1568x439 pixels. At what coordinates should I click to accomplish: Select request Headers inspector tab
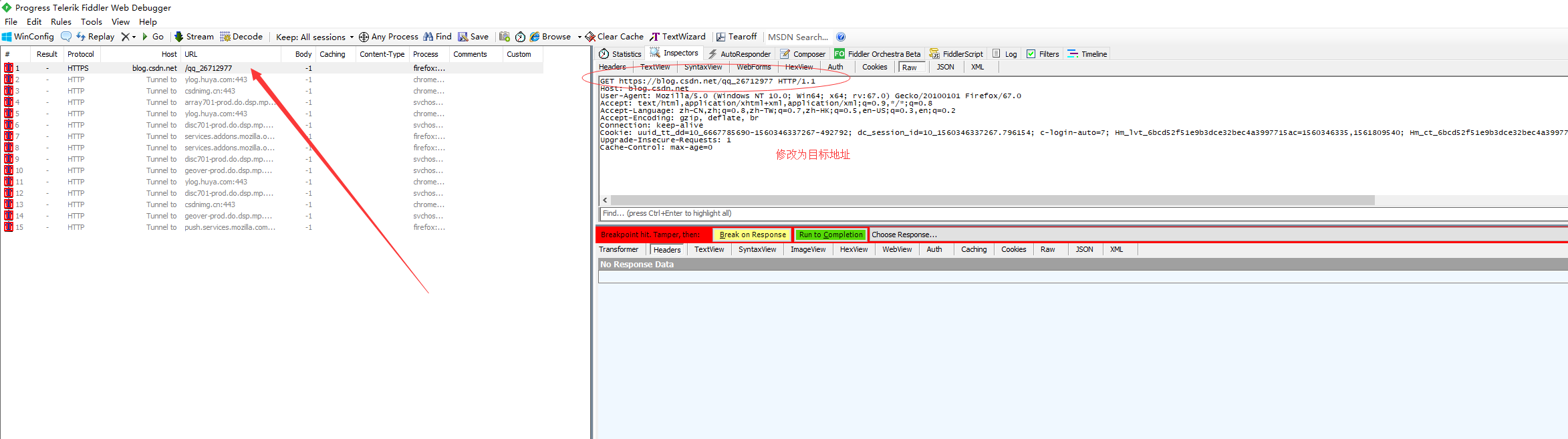click(x=612, y=67)
